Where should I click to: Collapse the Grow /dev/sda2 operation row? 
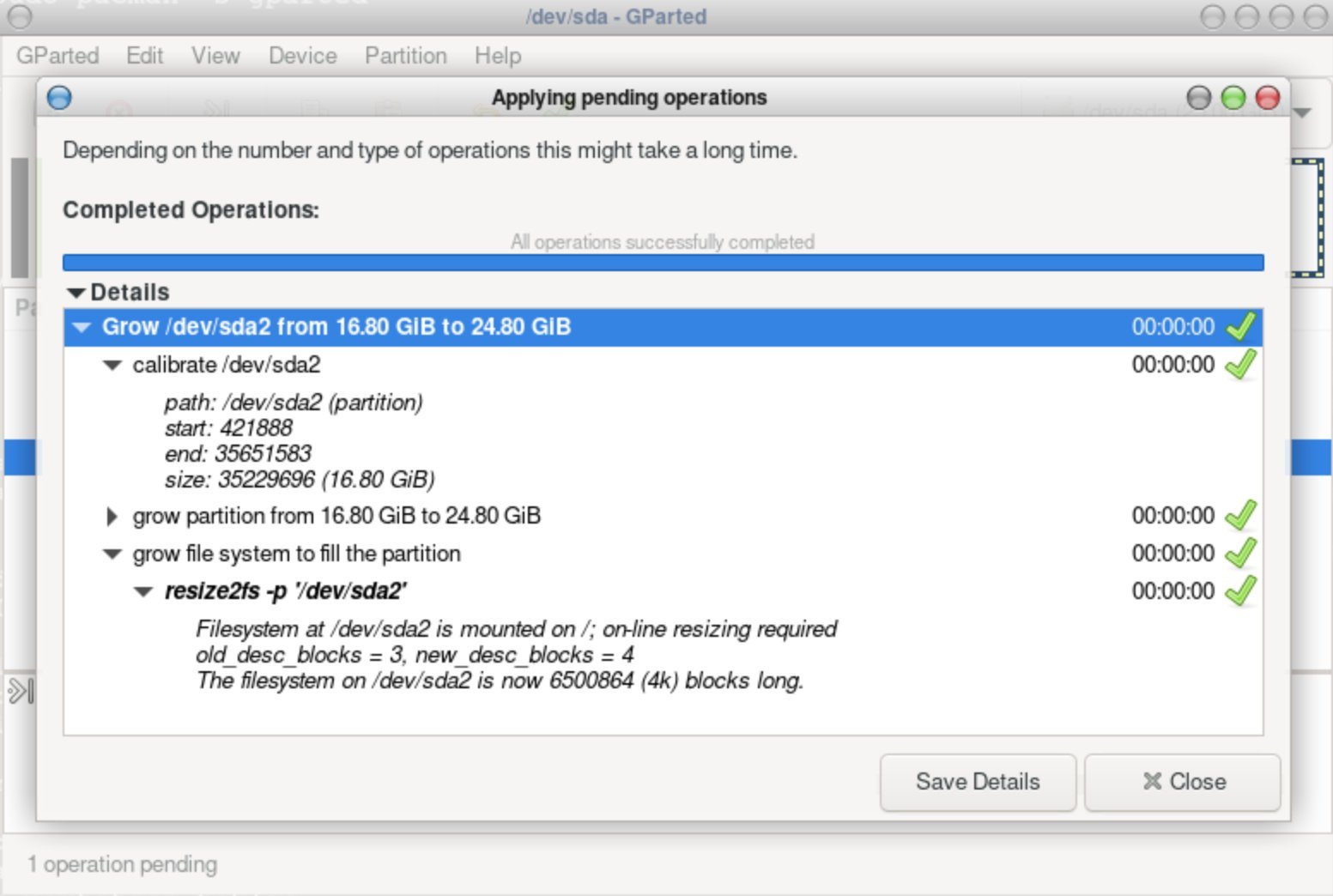pos(82,327)
